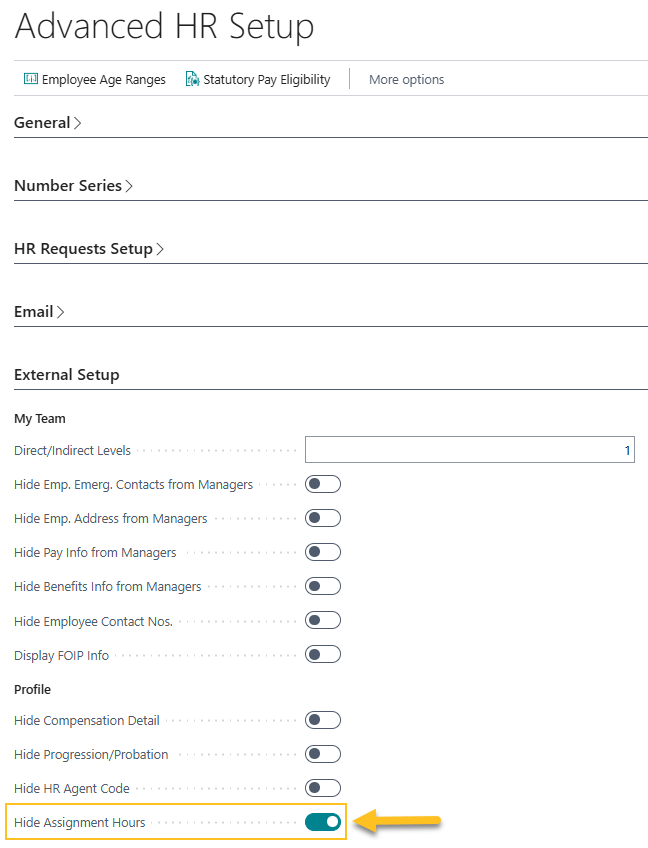Viewport: 648px width, 848px height.
Task: Click the Employee Age Ranges table icon
Action: point(32,78)
